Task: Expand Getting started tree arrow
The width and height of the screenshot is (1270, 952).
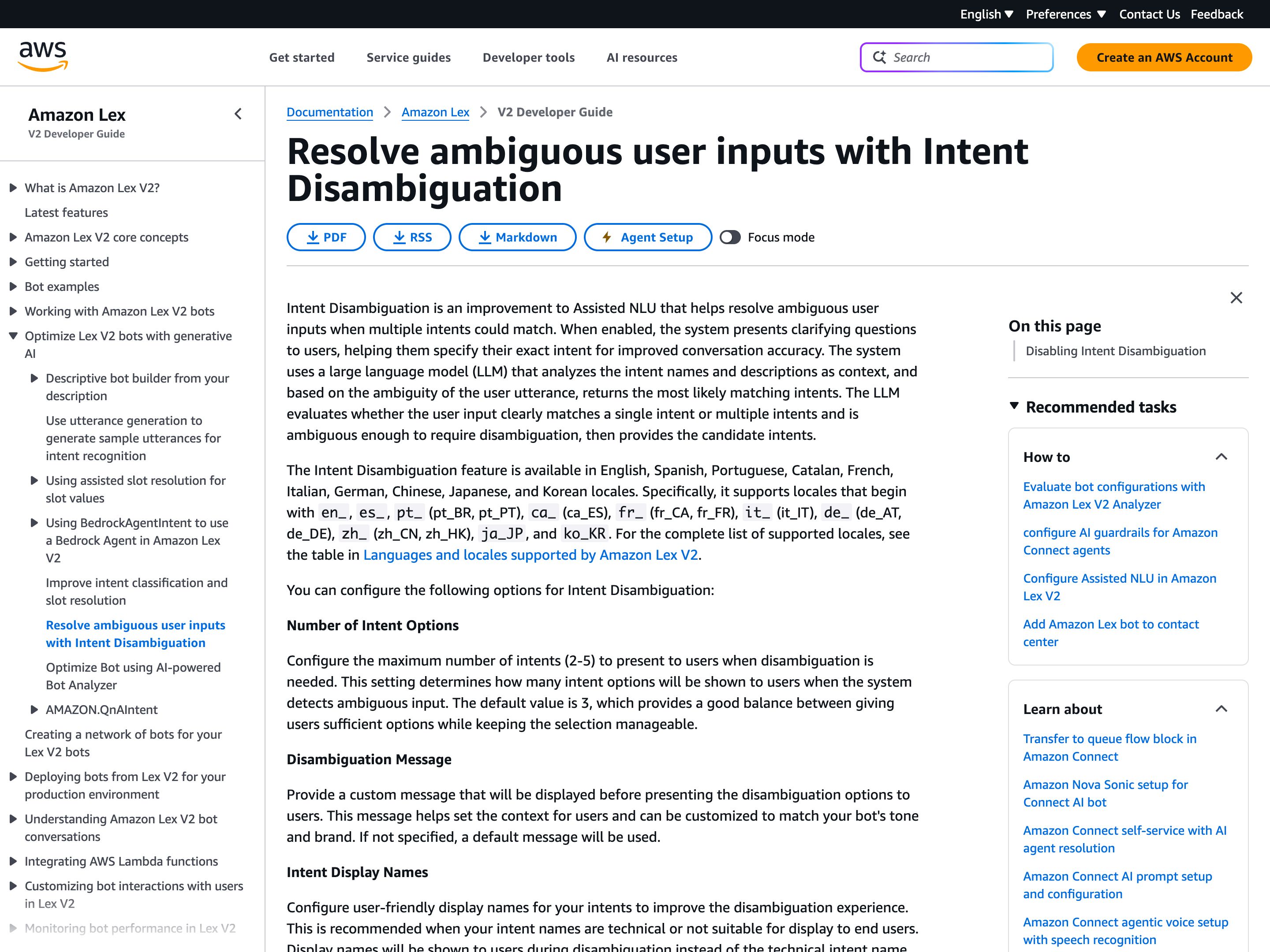Action: click(13, 262)
